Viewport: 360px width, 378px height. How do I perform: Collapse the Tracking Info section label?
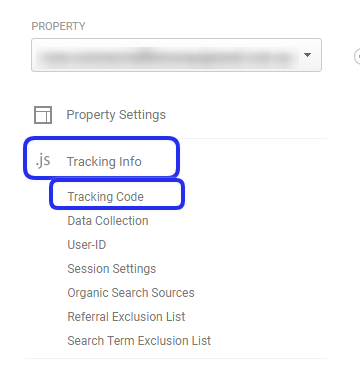click(x=104, y=161)
